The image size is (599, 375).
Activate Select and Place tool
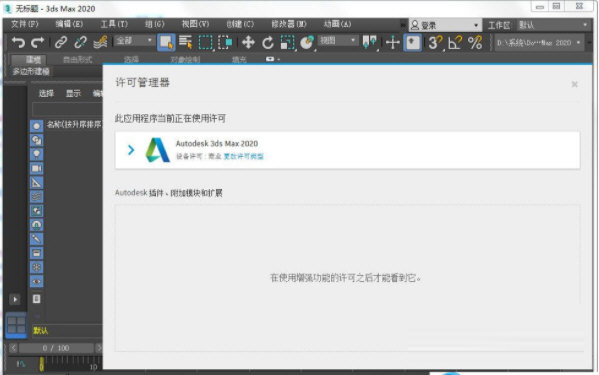[x=307, y=42]
